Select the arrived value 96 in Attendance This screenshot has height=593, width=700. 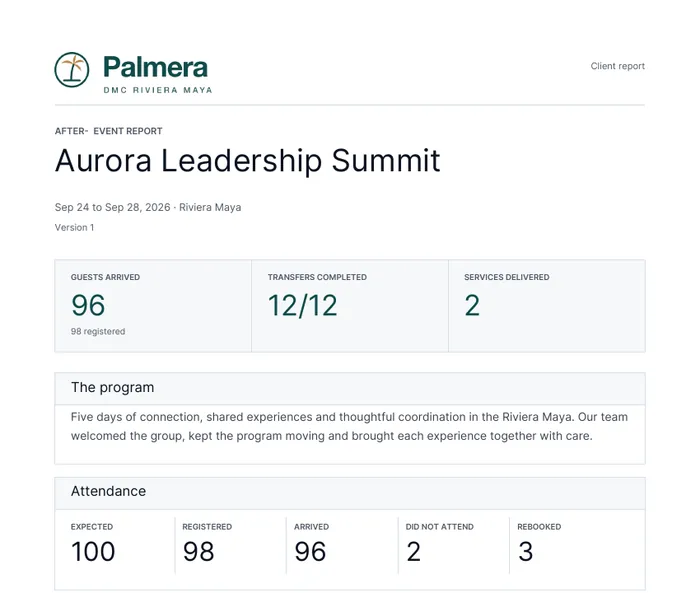tap(310, 551)
